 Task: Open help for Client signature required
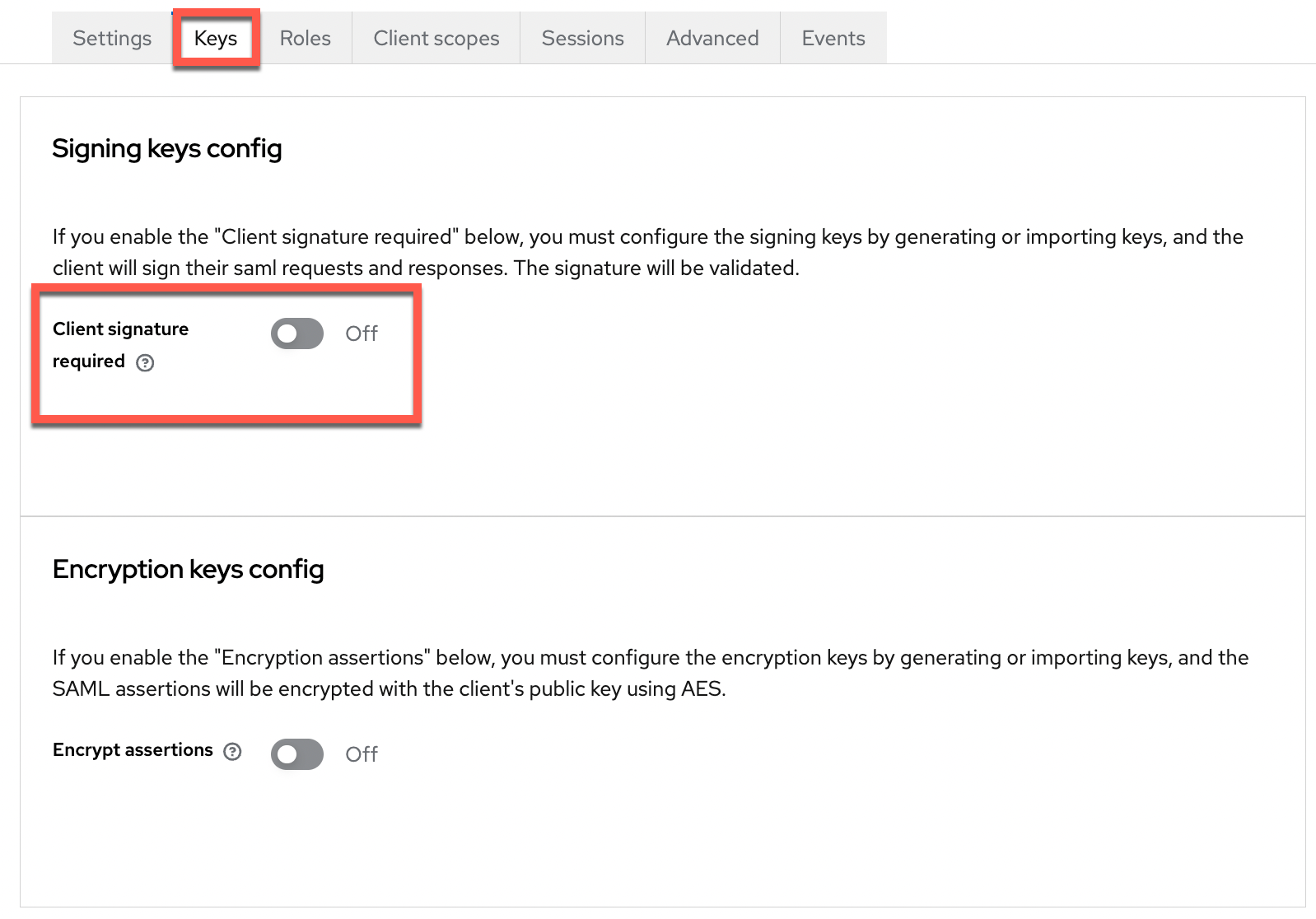145,363
